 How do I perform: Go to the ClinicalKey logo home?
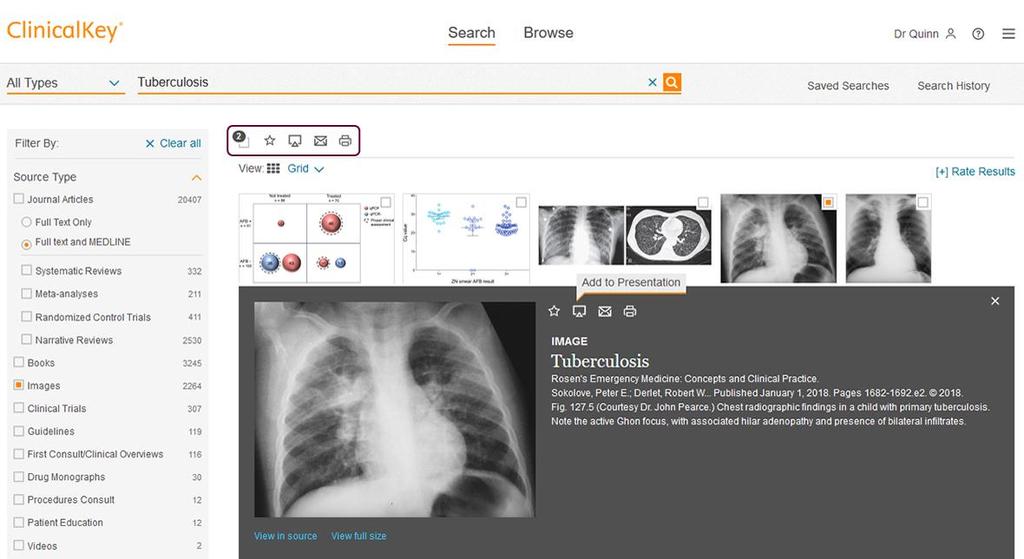point(65,31)
